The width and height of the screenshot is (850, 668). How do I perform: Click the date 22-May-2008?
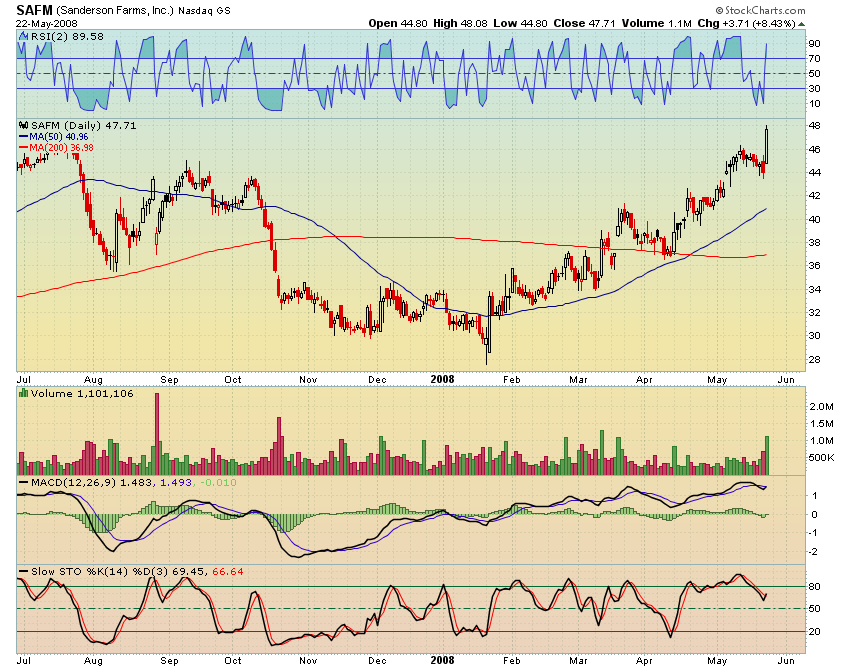pyautogui.click(x=47, y=24)
